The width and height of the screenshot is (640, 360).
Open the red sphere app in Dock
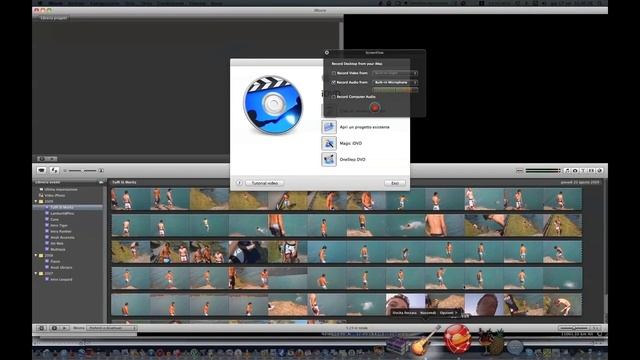457,338
